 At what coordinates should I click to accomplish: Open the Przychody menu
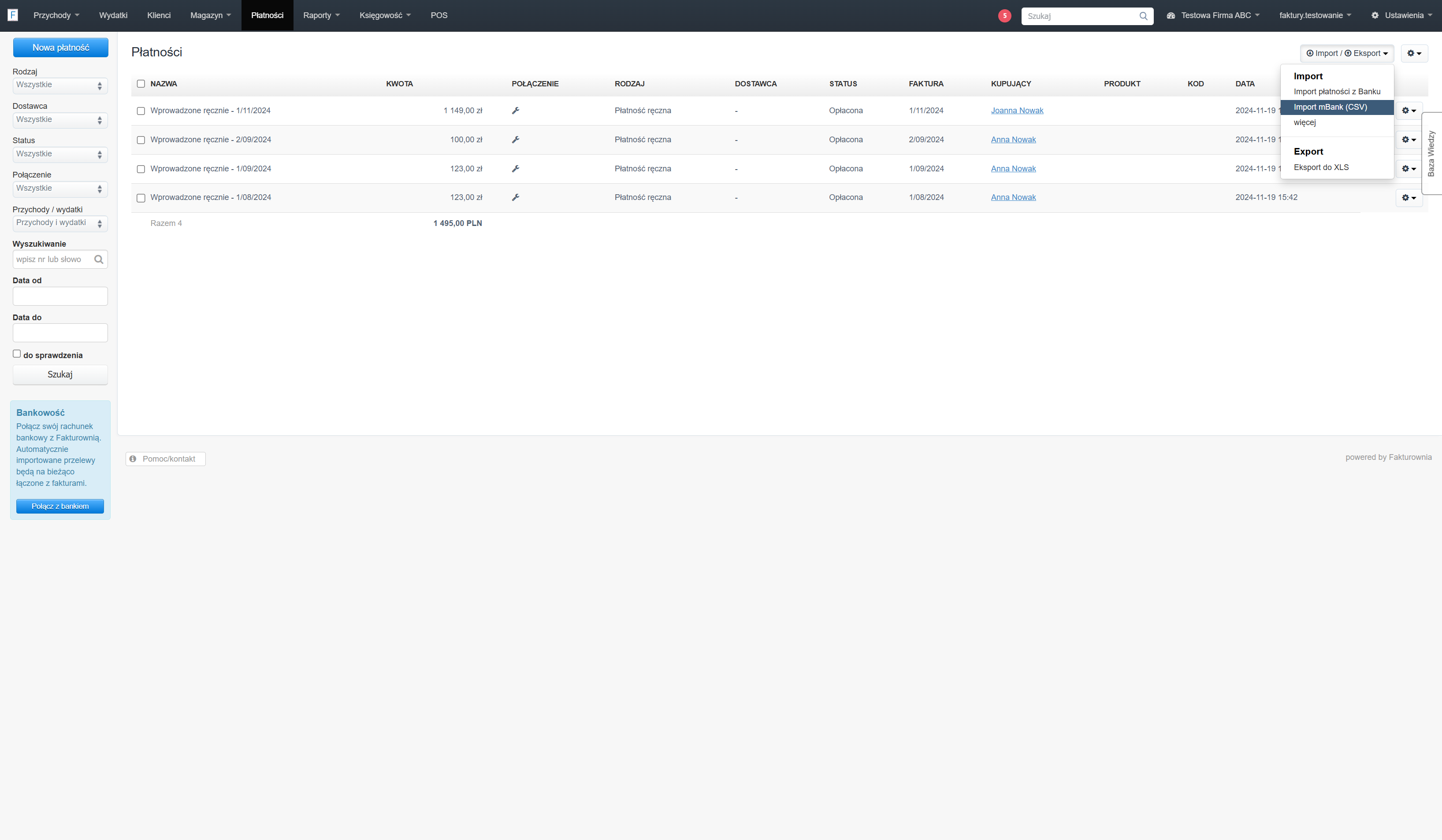[x=56, y=15]
